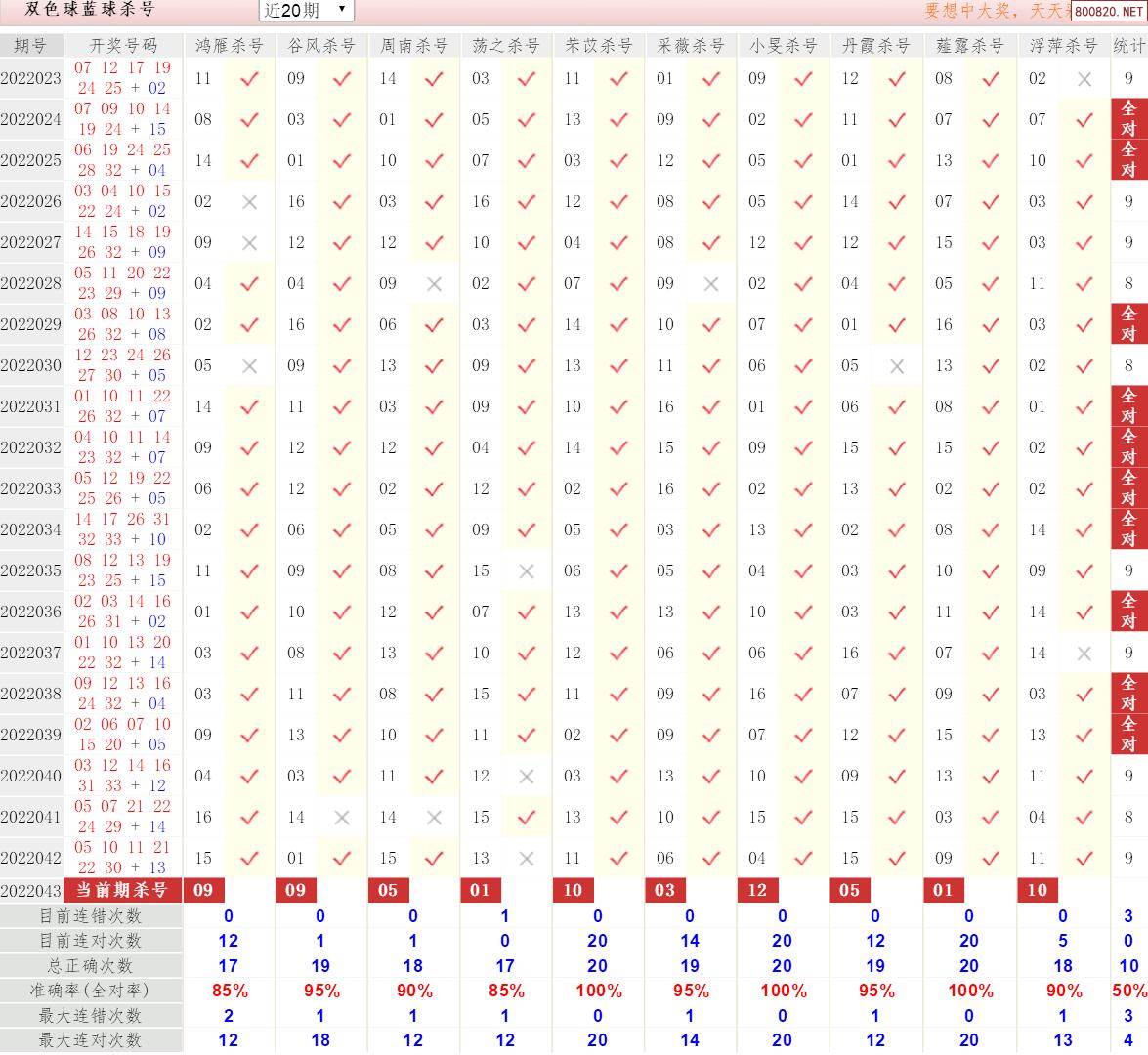The width and height of the screenshot is (1148, 1055).
Task: Click the 小旻杀号 column header
Action: coord(783,45)
